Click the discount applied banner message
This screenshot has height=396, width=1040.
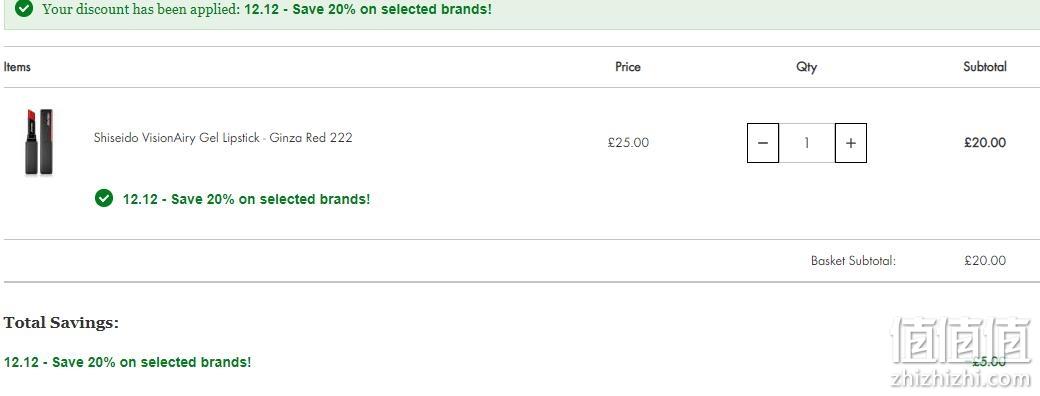tap(267, 9)
